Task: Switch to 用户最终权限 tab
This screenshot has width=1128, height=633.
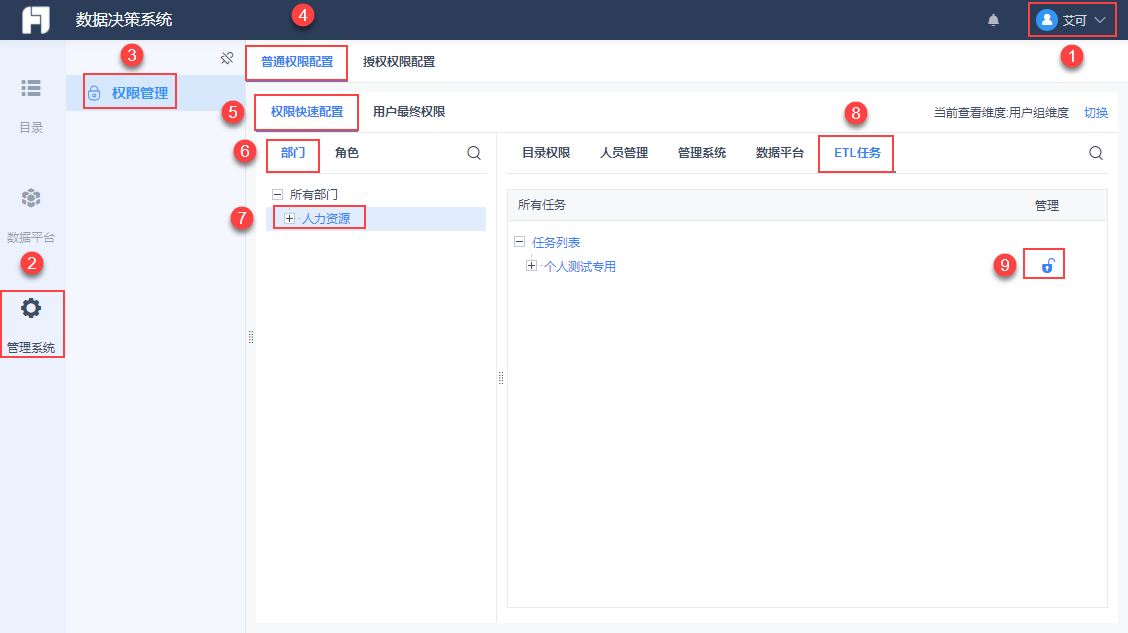Action: (409, 111)
